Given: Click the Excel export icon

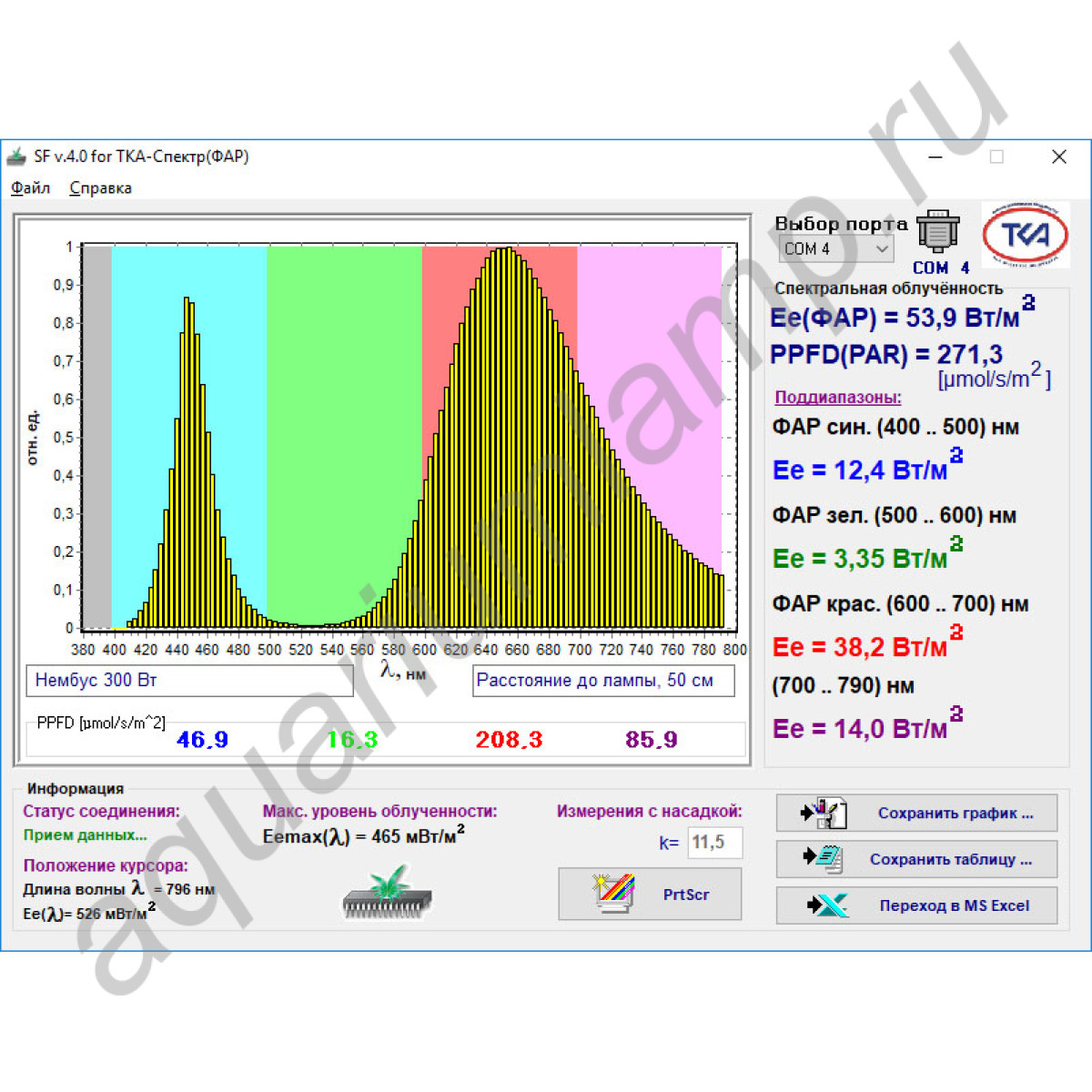Looking at the screenshot, I should [826, 905].
